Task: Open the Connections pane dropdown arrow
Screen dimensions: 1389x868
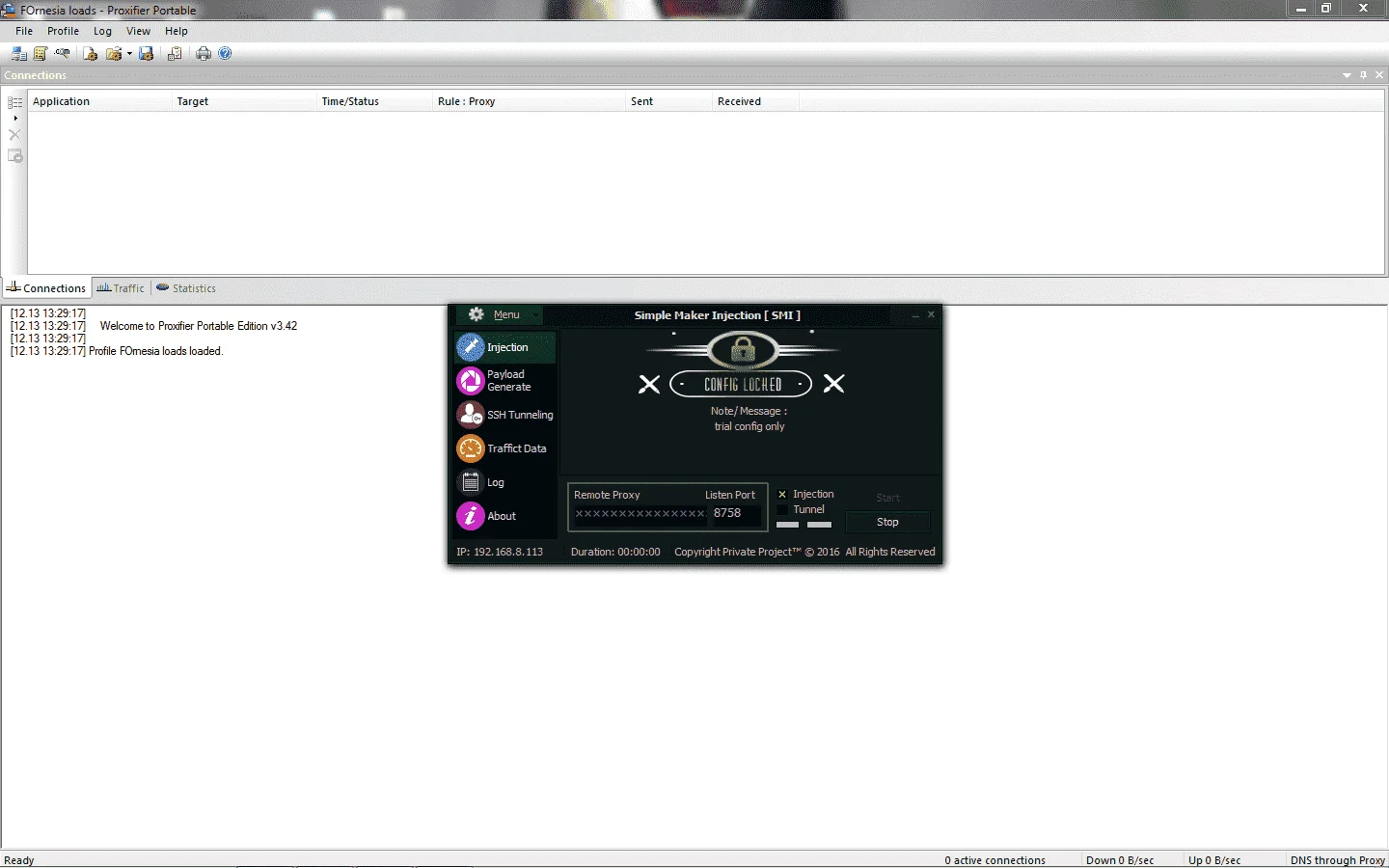Action: tap(1347, 75)
